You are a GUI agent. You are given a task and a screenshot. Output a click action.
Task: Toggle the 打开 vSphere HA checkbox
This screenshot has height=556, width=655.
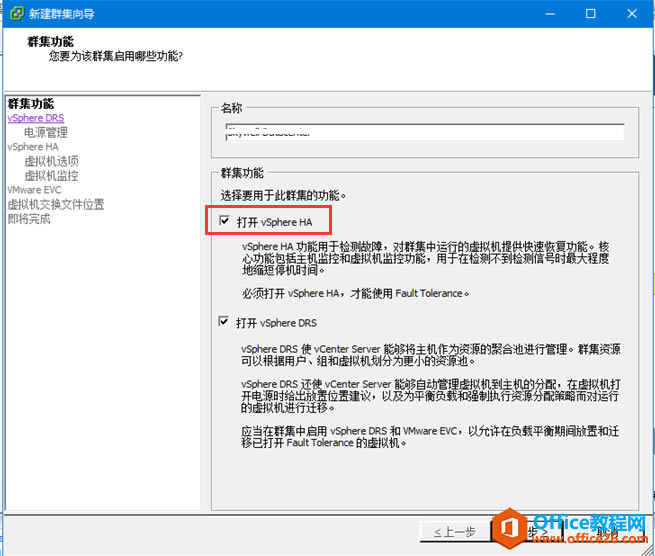(x=224, y=221)
